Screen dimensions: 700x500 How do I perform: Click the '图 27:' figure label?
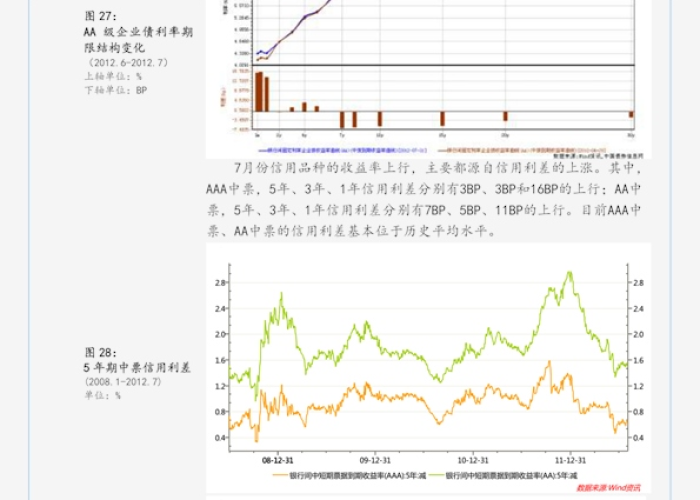[x=100, y=16]
